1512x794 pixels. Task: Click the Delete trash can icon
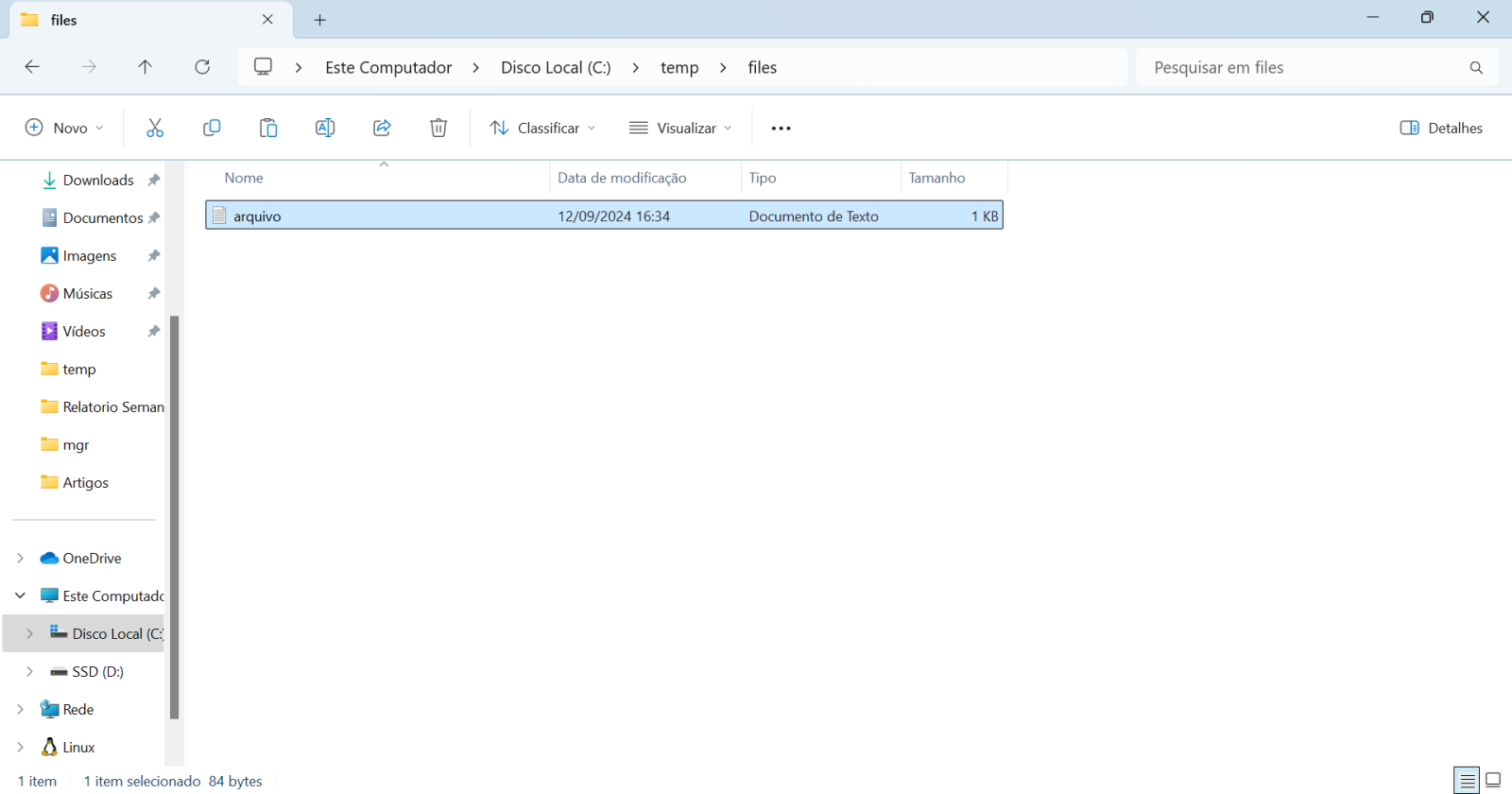pyautogui.click(x=438, y=128)
